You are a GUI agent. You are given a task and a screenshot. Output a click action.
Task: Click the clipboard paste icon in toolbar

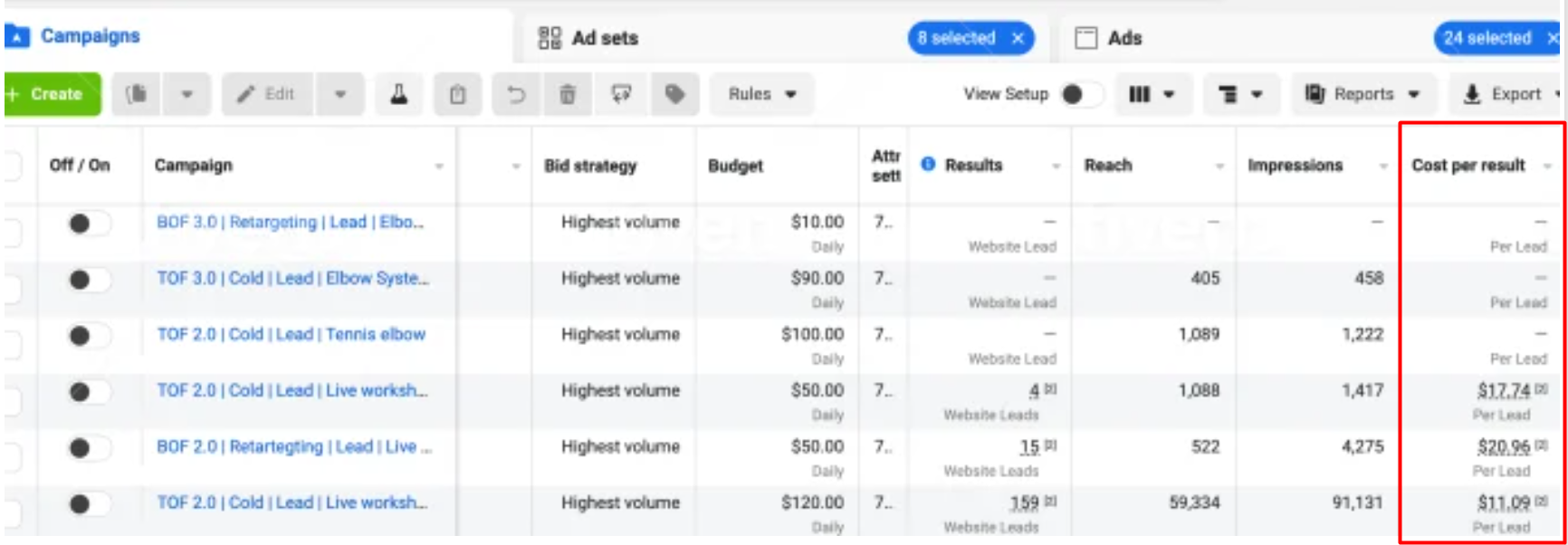tap(458, 94)
